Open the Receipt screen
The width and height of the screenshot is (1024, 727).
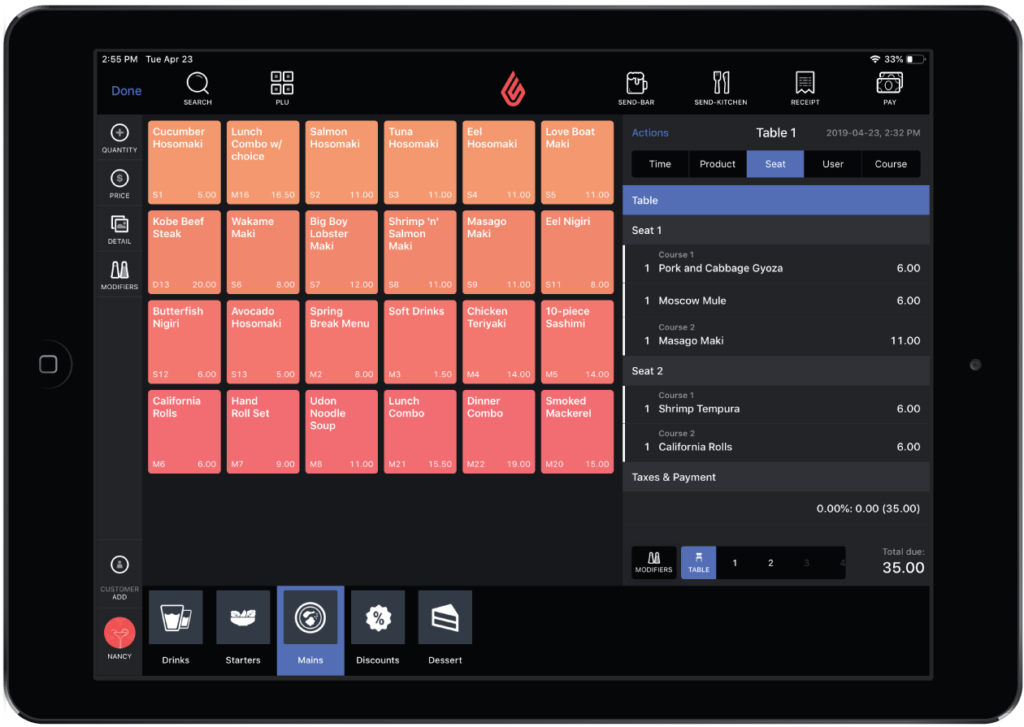click(804, 88)
